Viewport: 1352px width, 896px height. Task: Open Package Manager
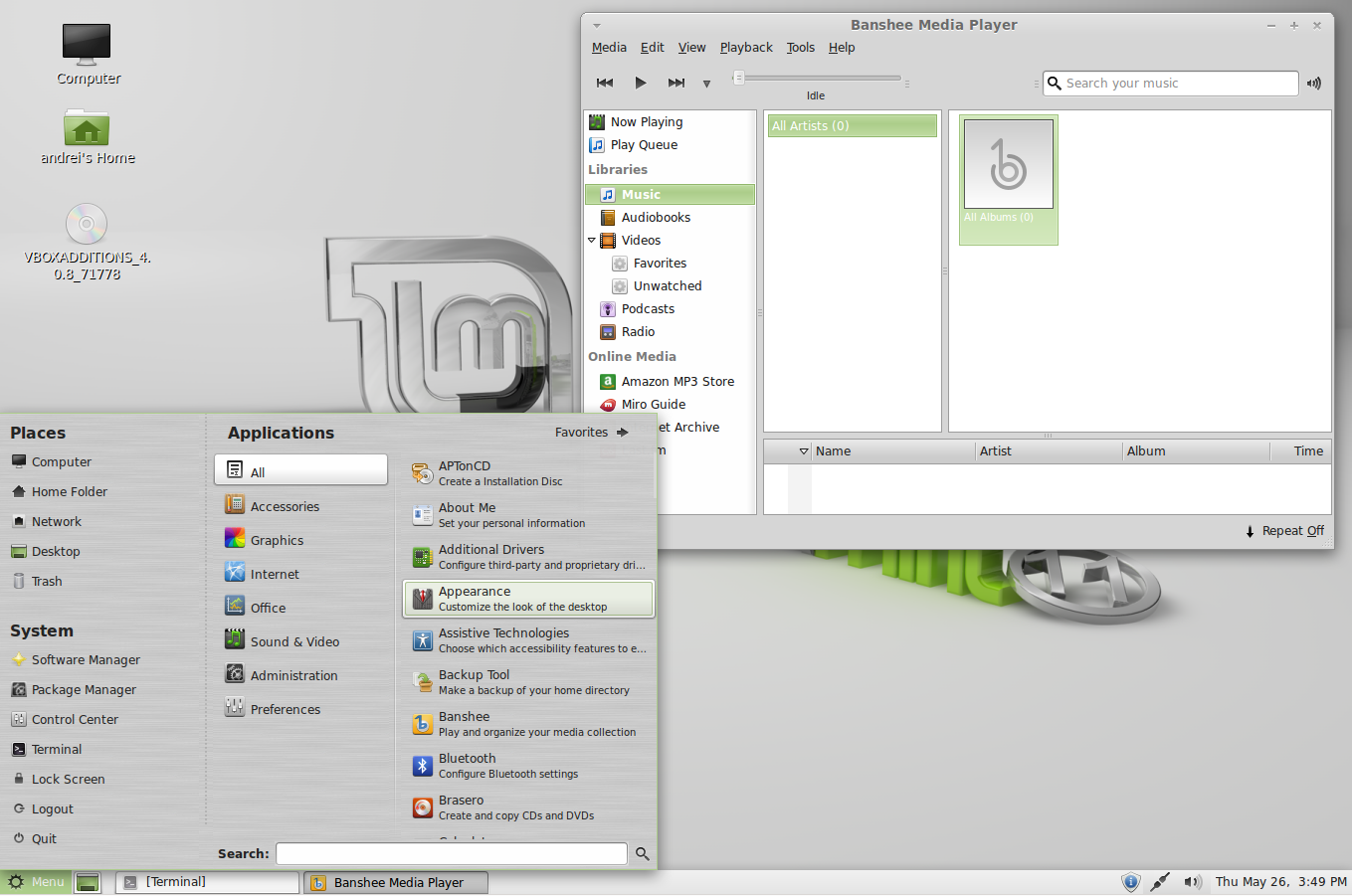point(75,690)
